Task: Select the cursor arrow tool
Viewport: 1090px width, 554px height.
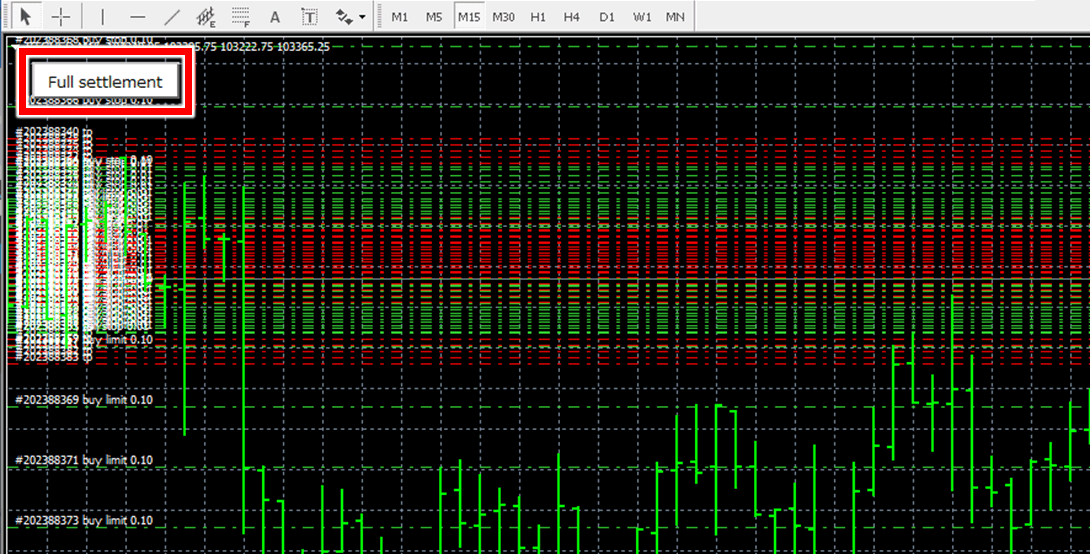Action: point(26,16)
